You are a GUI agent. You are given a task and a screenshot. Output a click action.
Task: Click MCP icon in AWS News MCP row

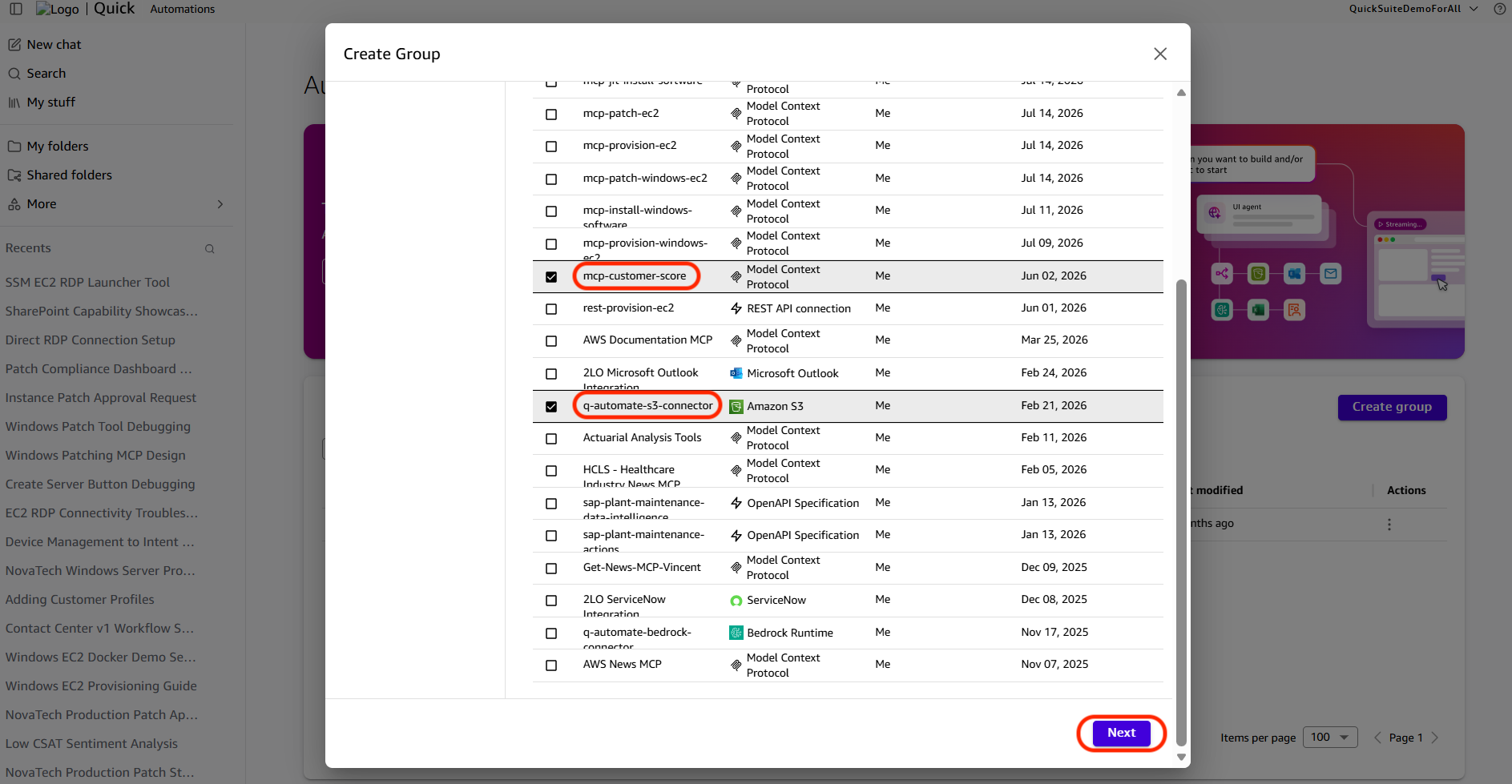(736, 665)
